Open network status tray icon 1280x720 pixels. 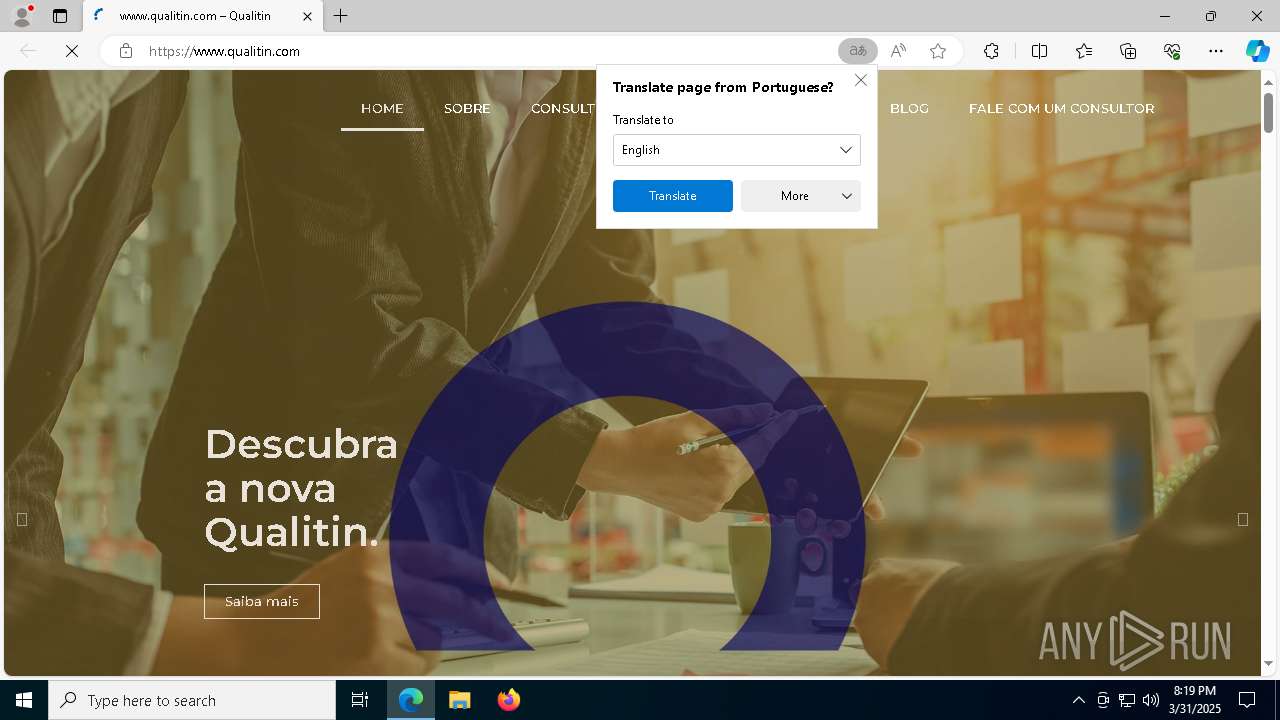(1127, 700)
